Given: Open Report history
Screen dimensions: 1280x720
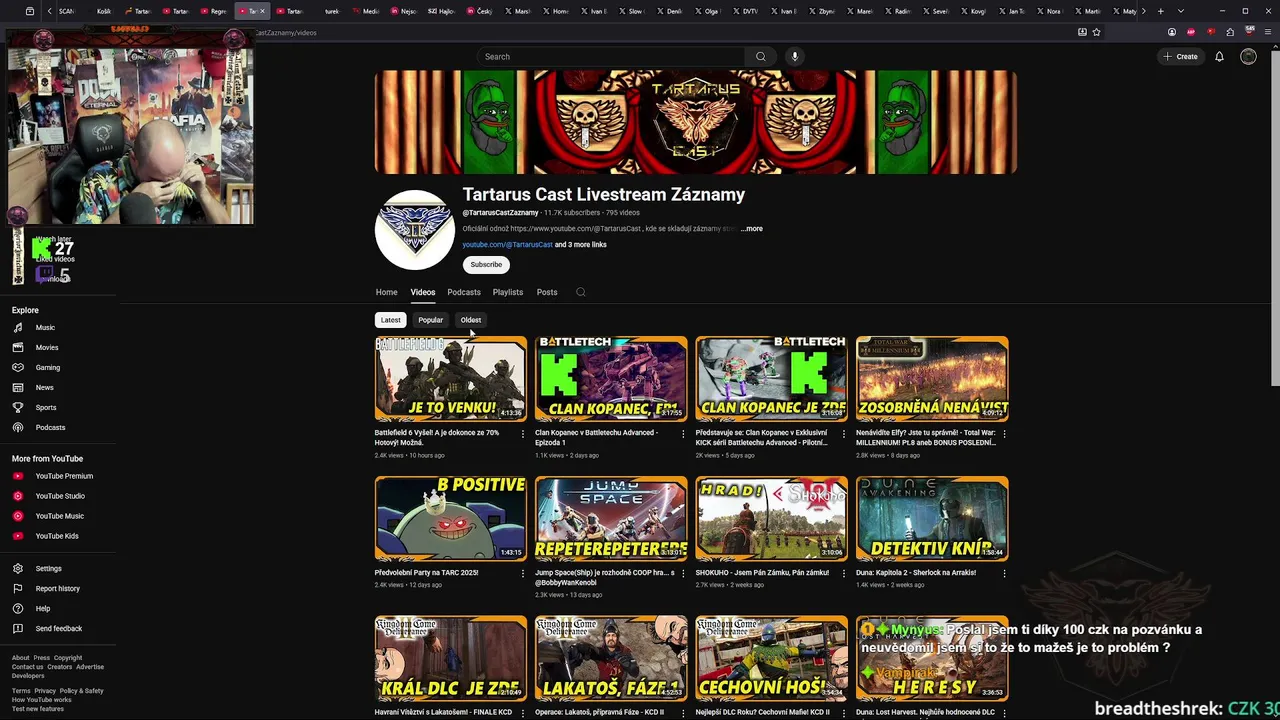Looking at the screenshot, I should (58, 589).
